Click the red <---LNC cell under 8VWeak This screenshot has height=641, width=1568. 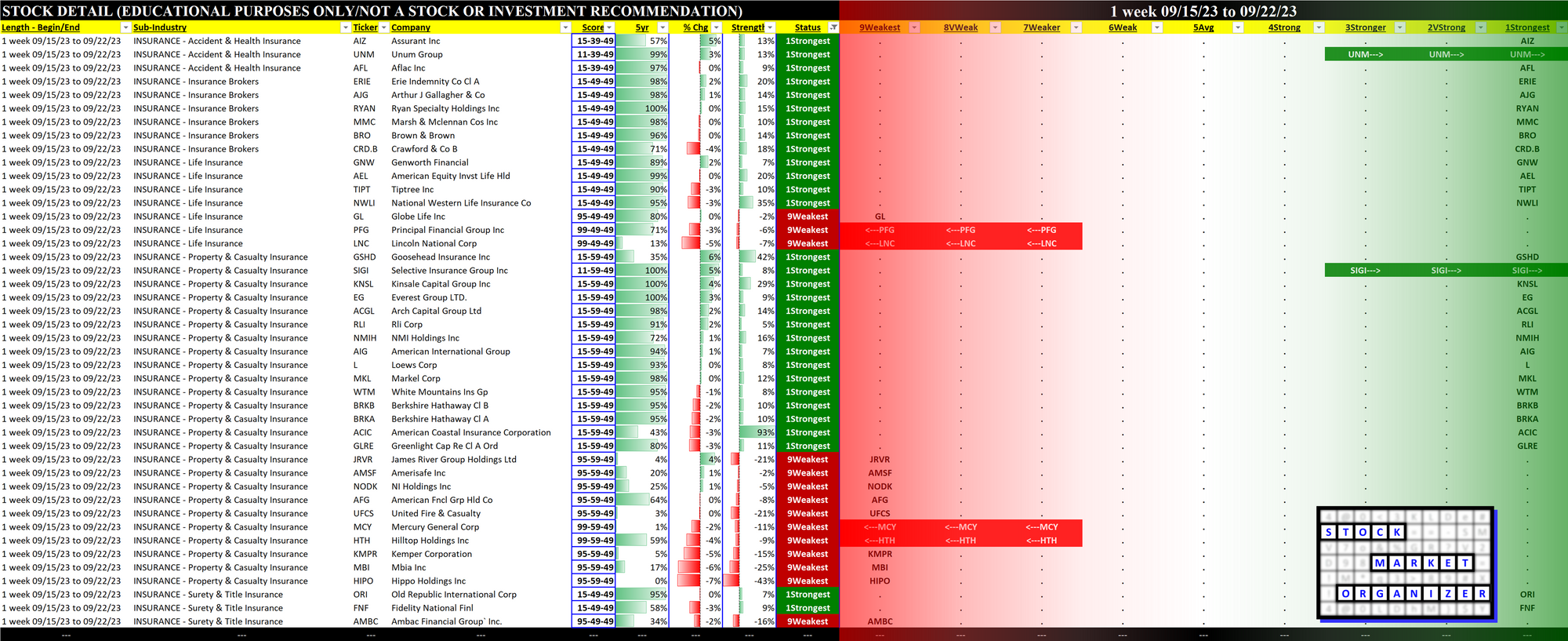pyautogui.click(x=960, y=243)
